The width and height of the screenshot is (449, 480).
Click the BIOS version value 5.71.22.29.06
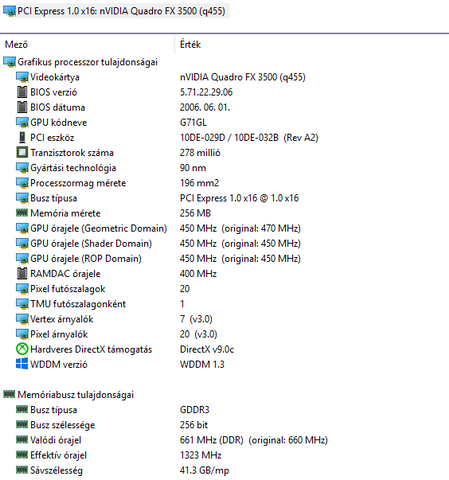click(206, 92)
